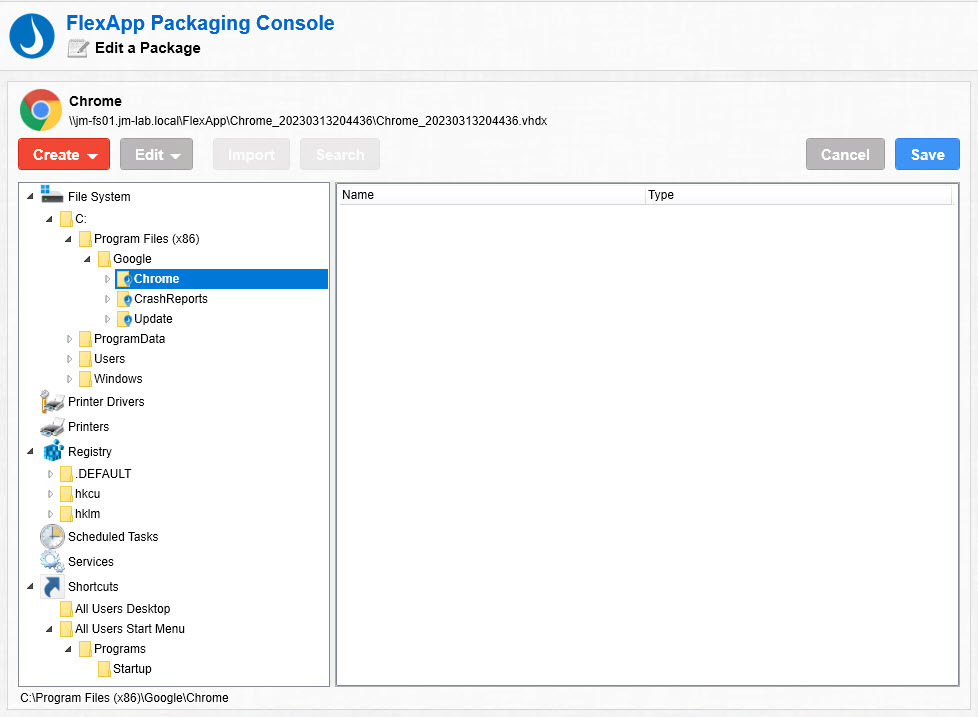The image size is (978, 717).
Task: Click the CrashReports shielded folder icon
Action: 124,299
